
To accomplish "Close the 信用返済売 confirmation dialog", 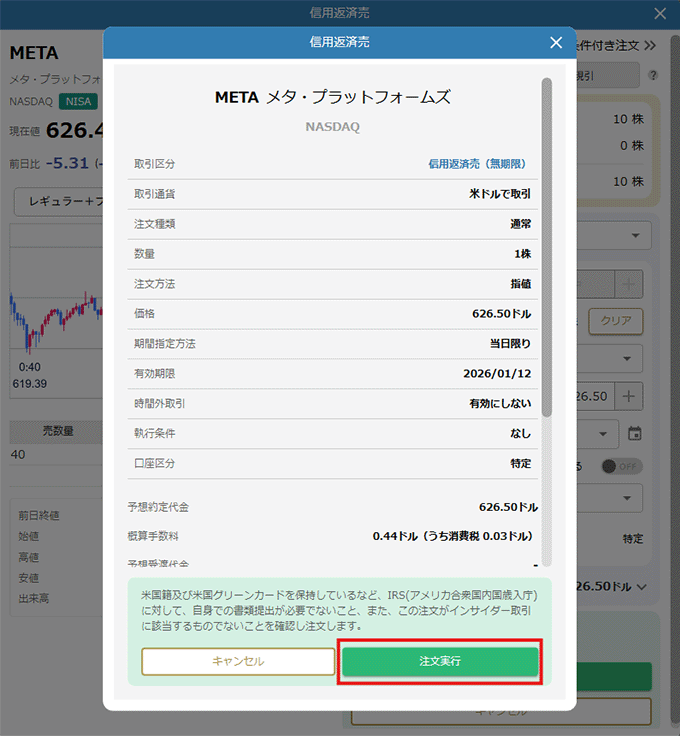I will 556,43.
